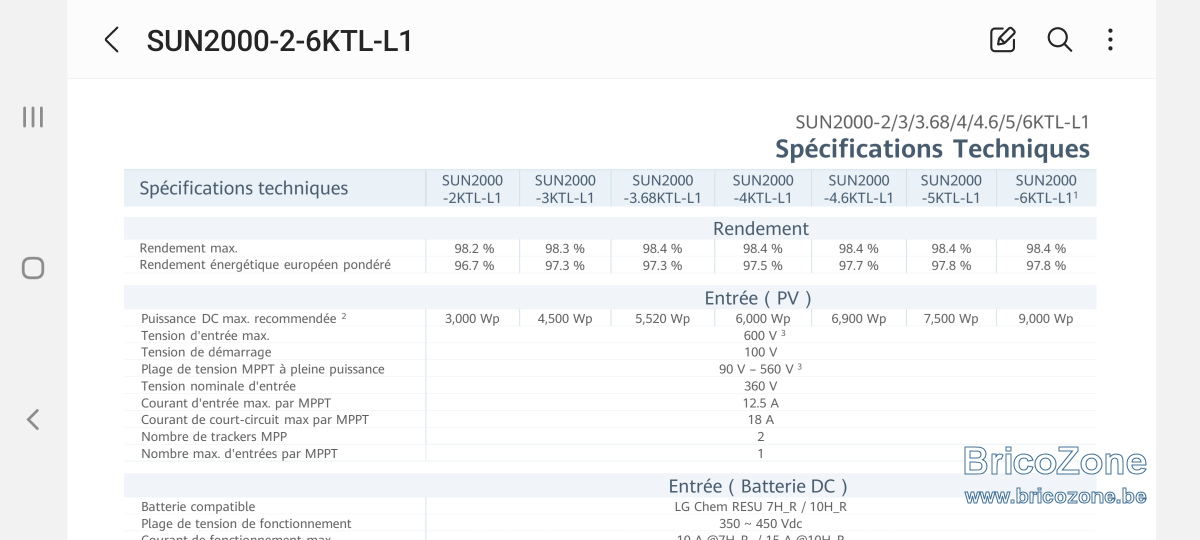Tap the Tension de démarrage row label
The image size is (1200, 540).
pos(206,352)
